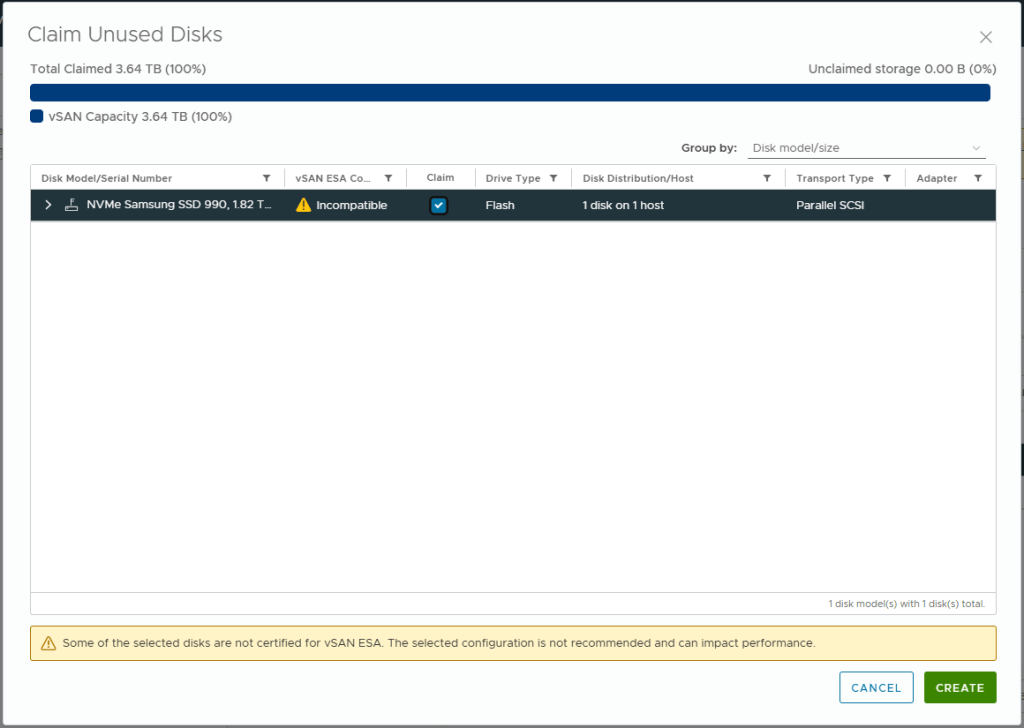This screenshot has width=1024, height=728.
Task: Click the Adapter column filter icon
Action: (978, 178)
